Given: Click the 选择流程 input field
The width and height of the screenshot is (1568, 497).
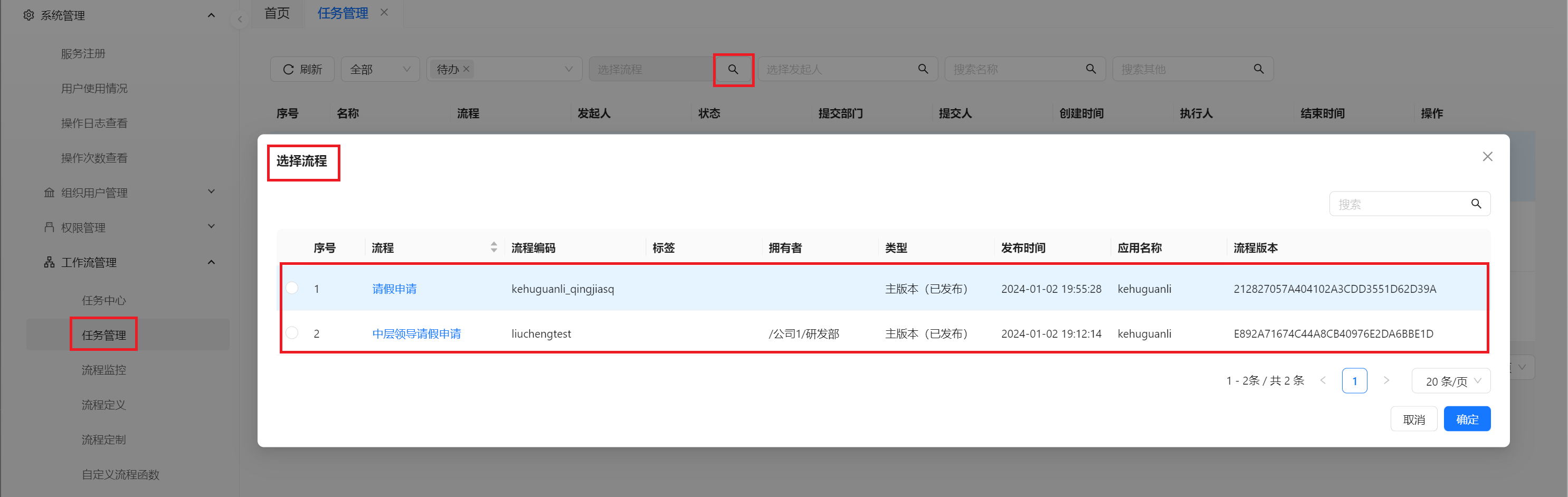Looking at the screenshot, I should (651, 69).
